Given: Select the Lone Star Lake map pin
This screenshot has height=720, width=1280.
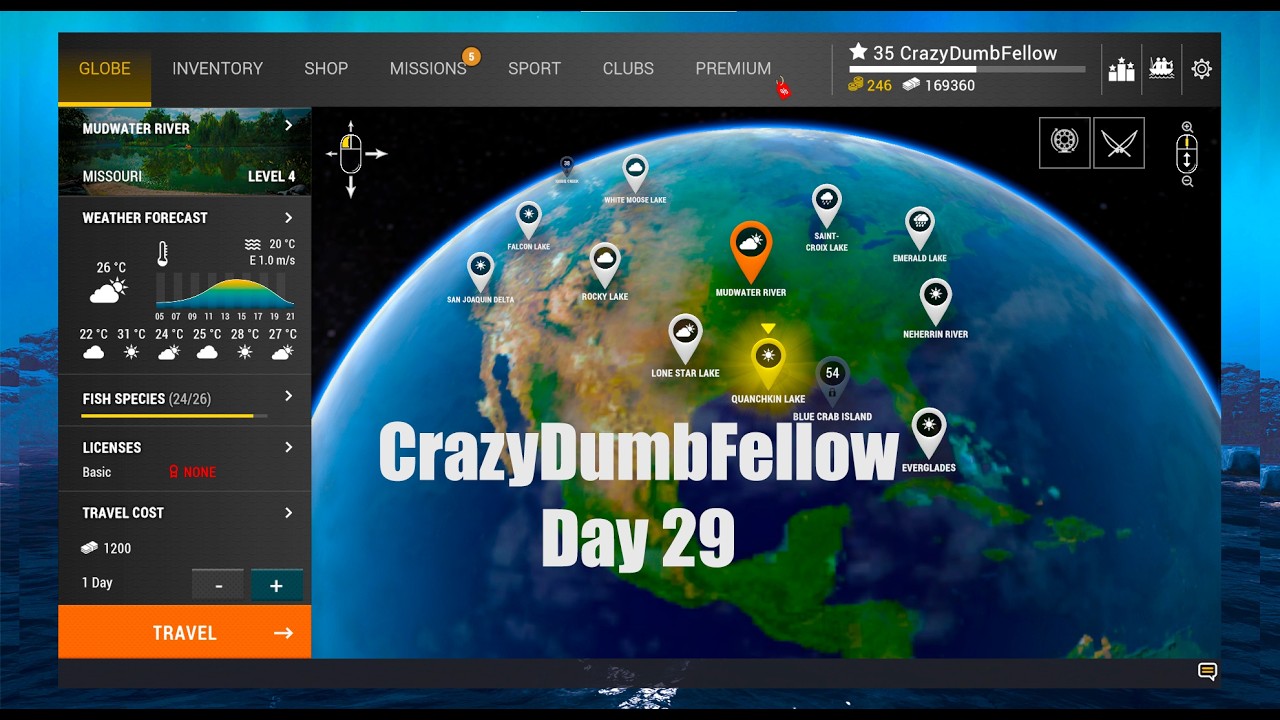Looking at the screenshot, I should coord(685,338).
